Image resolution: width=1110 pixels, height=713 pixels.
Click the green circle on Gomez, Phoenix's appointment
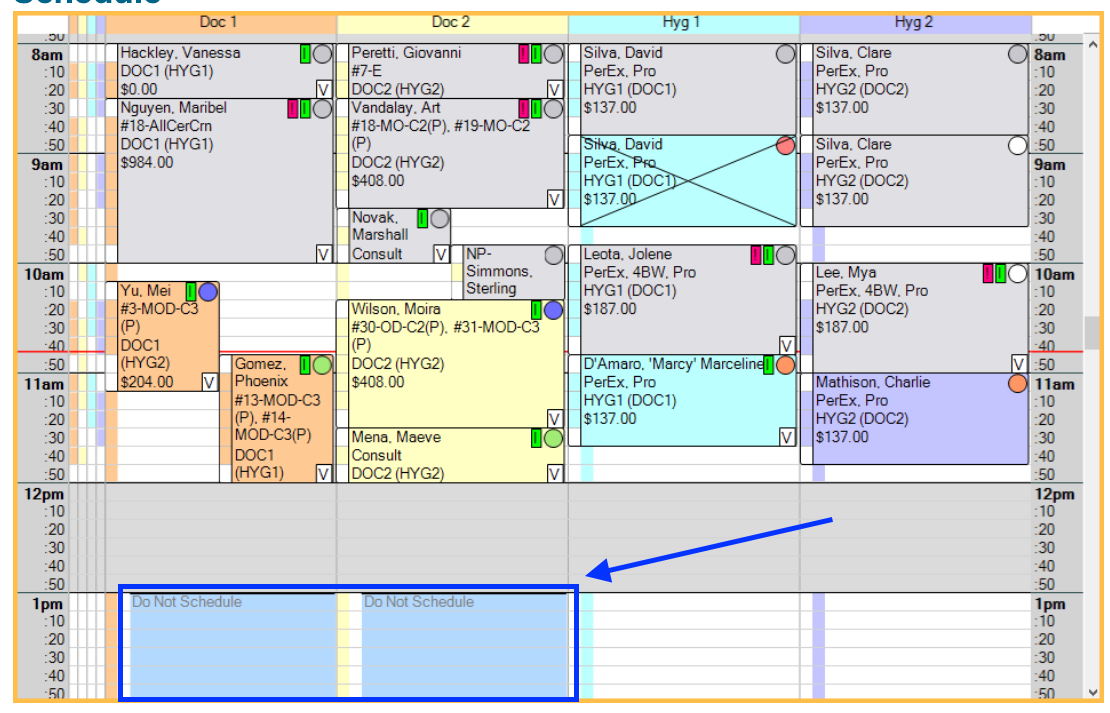coord(322,365)
